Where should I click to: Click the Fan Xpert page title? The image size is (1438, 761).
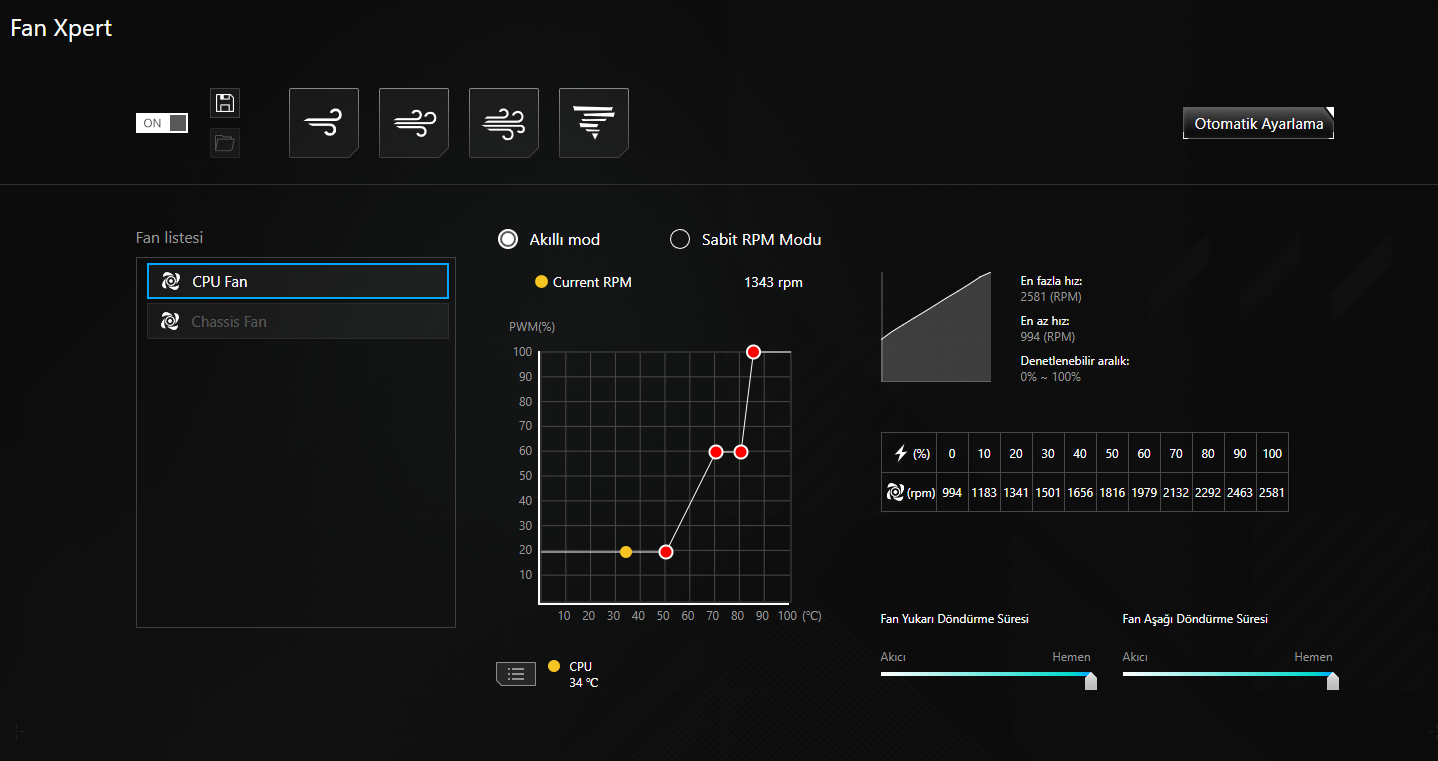(61, 28)
